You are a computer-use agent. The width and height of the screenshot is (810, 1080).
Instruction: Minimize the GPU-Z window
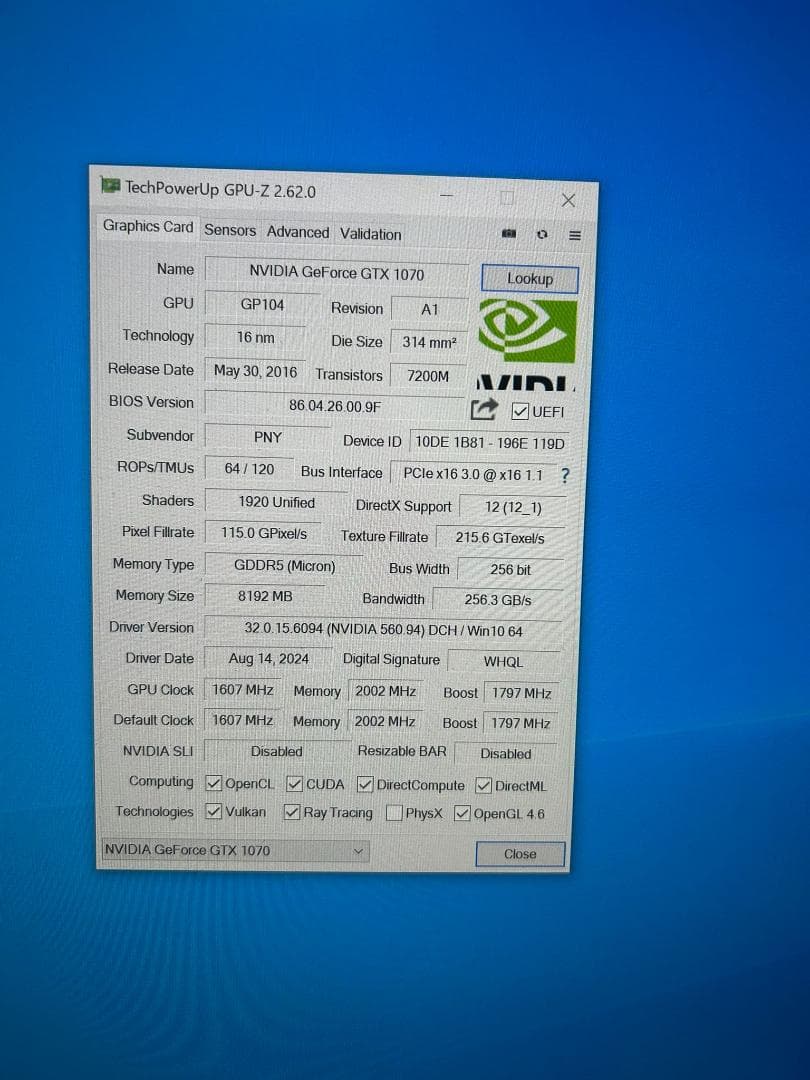tap(446, 196)
